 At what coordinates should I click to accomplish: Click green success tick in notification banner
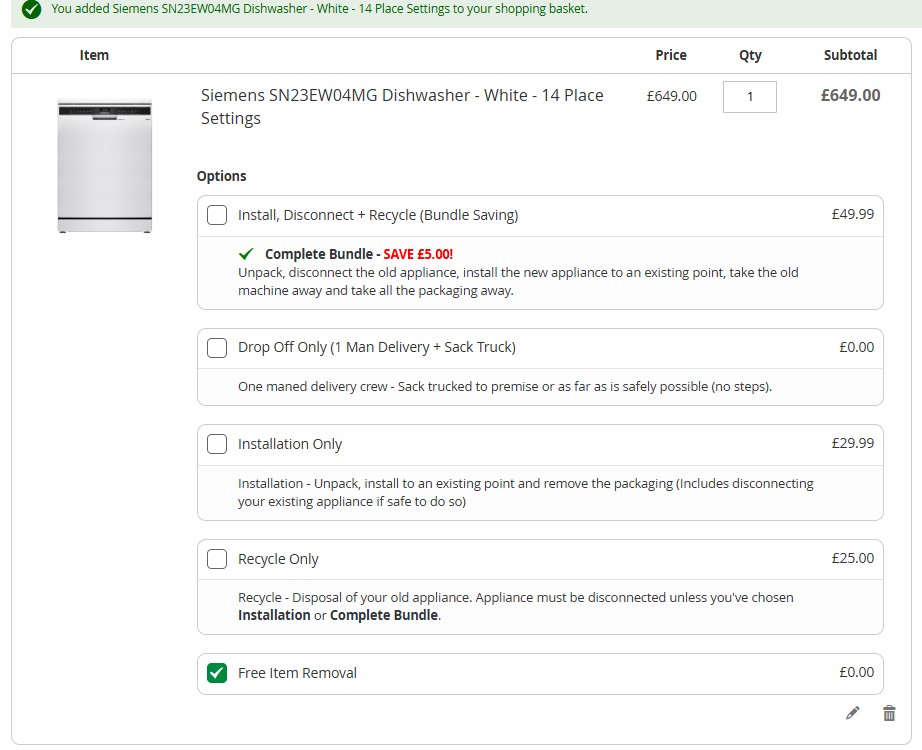31,10
